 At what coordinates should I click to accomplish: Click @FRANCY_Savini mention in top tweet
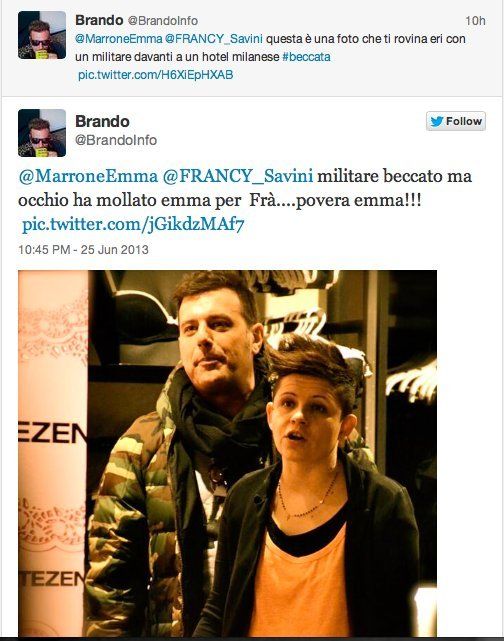pos(214,39)
